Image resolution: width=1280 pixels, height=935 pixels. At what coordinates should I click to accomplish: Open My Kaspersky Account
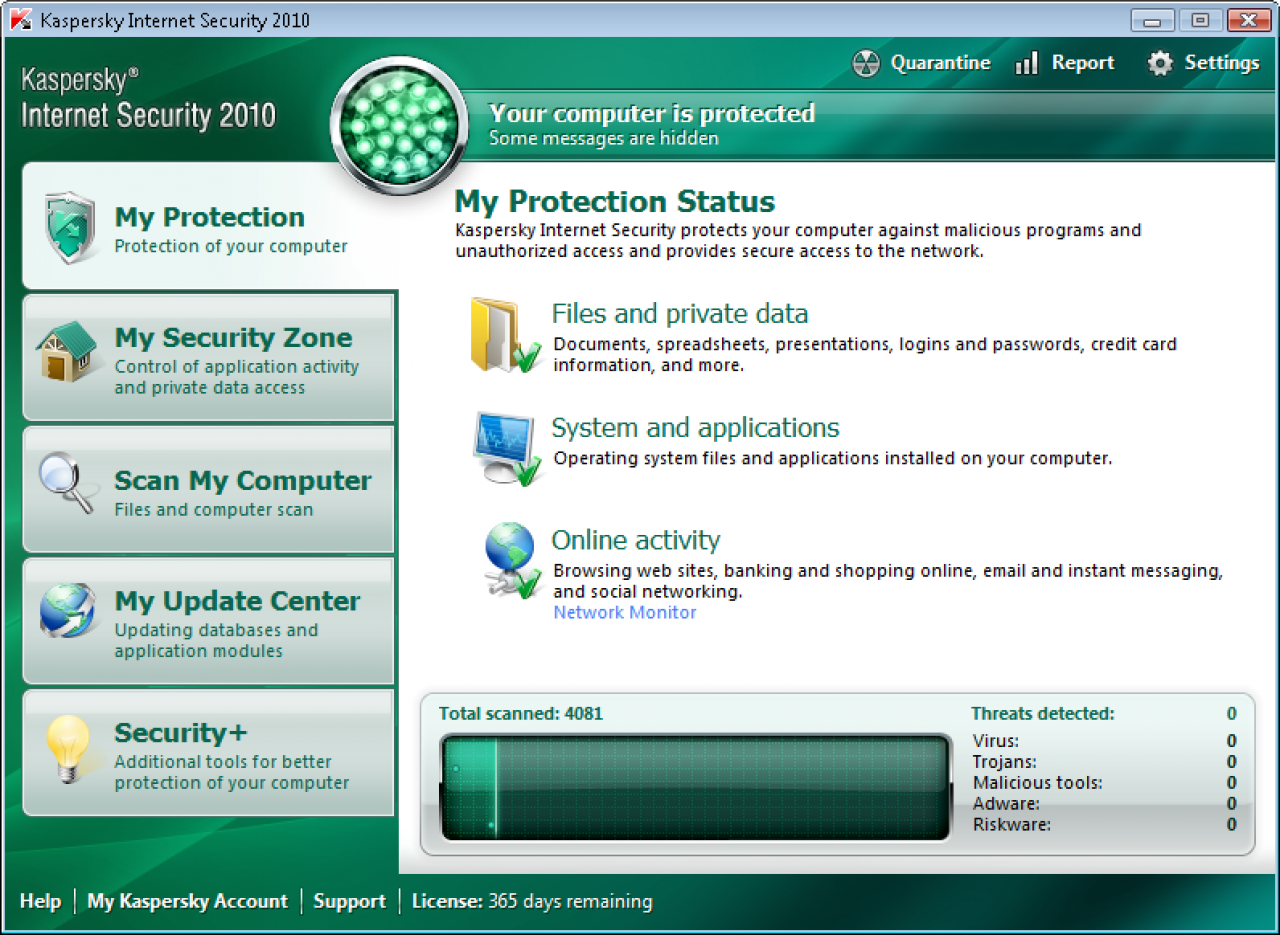click(x=187, y=901)
